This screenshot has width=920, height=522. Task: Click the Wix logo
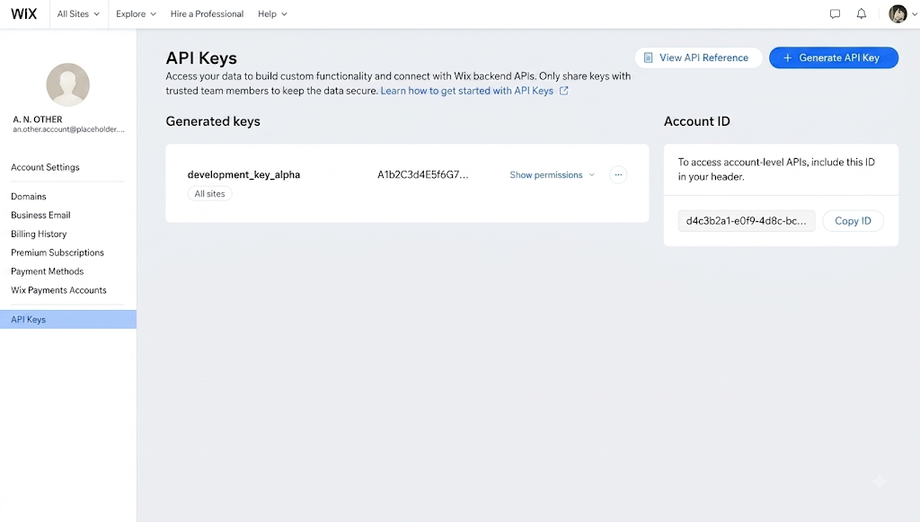[x=24, y=13]
